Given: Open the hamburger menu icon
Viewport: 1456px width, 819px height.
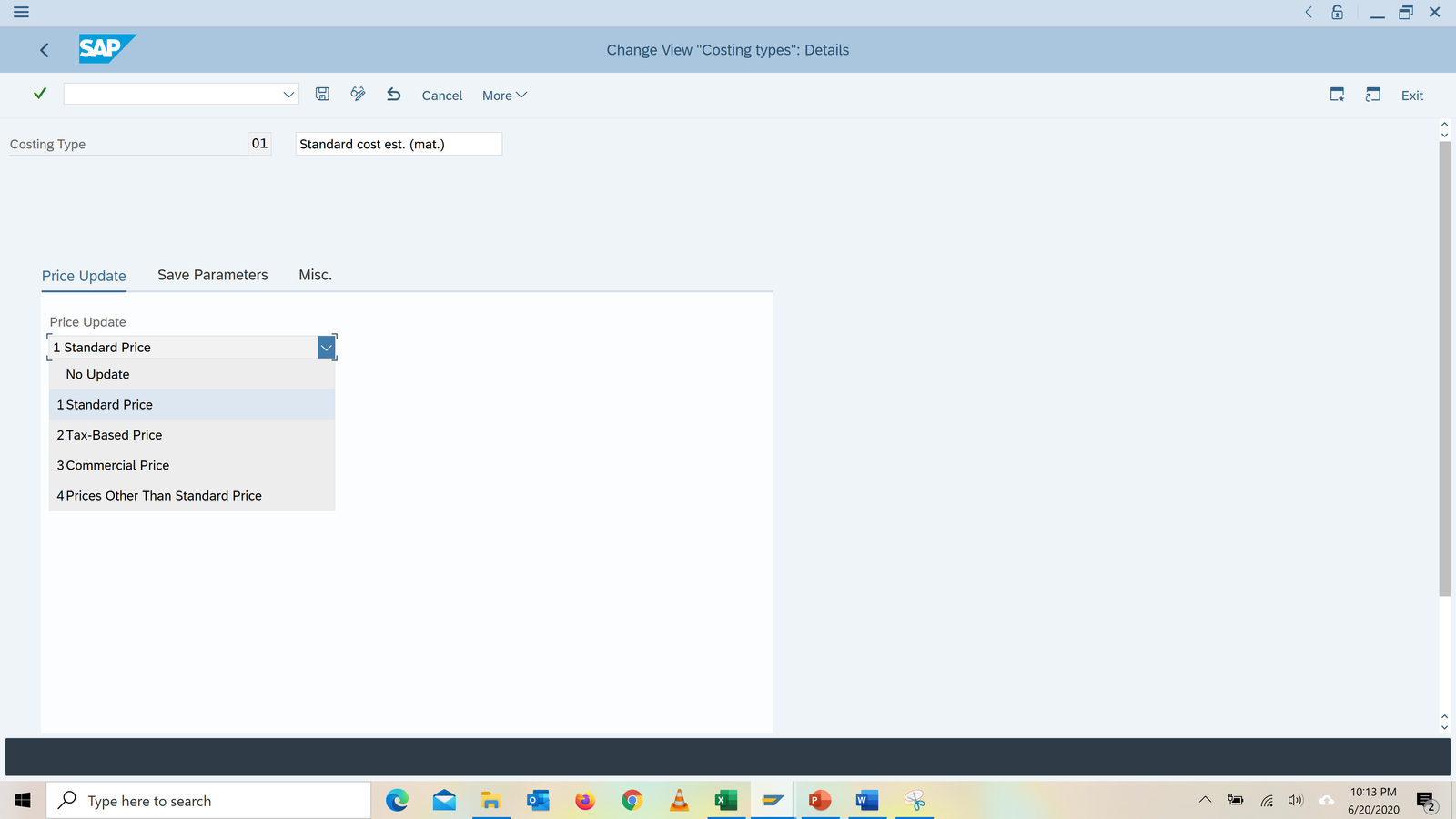Looking at the screenshot, I should tap(21, 12).
